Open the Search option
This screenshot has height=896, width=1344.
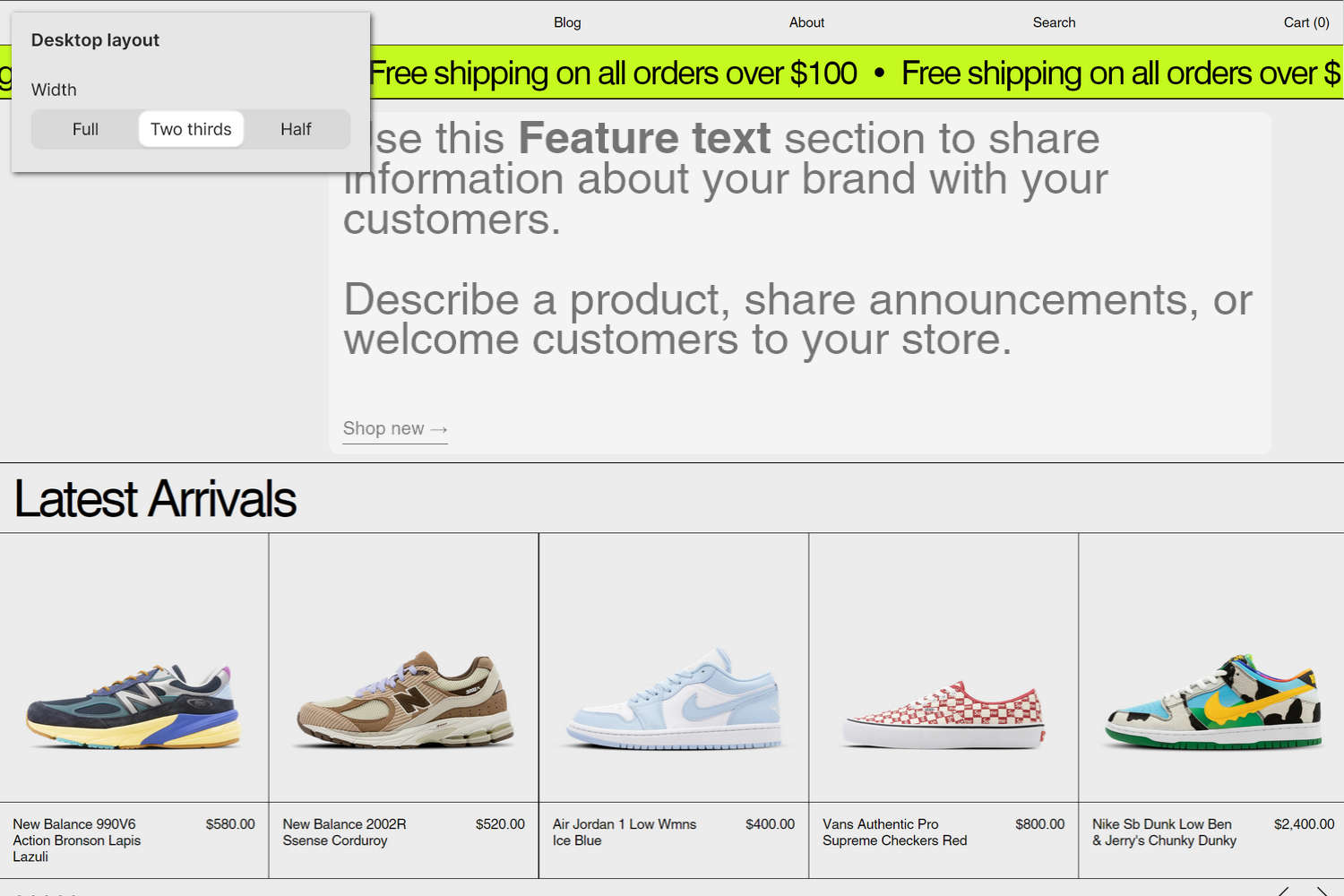(x=1054, y=22)
